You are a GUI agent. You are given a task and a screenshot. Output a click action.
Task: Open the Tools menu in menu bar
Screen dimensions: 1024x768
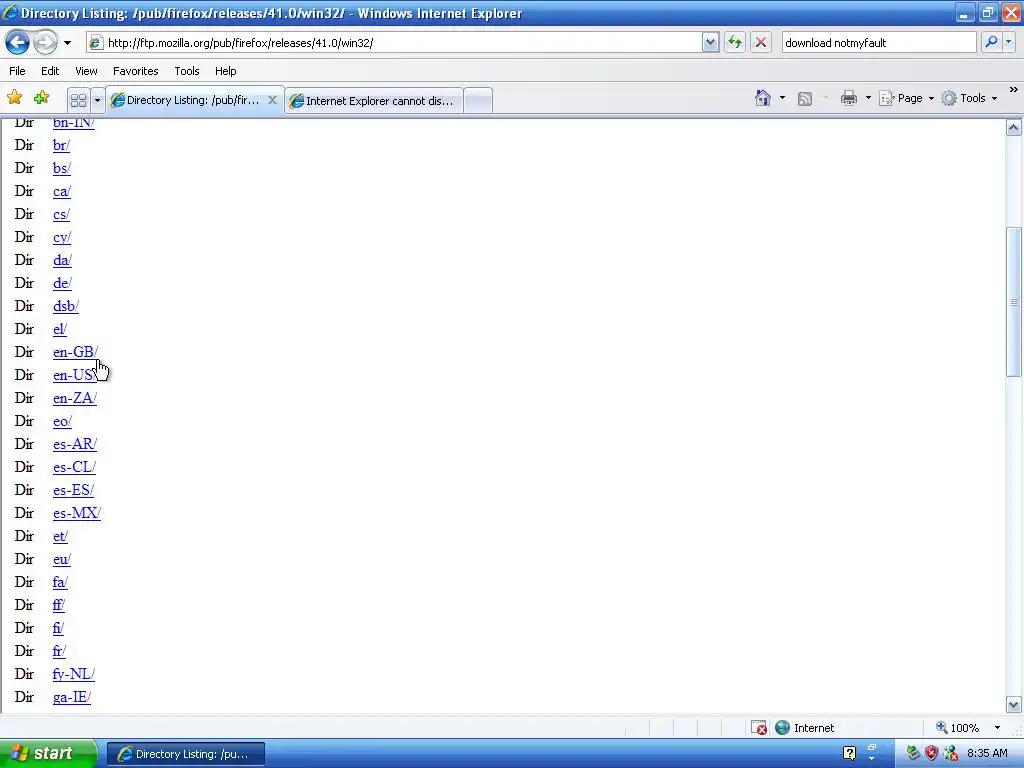pos(187,71)
